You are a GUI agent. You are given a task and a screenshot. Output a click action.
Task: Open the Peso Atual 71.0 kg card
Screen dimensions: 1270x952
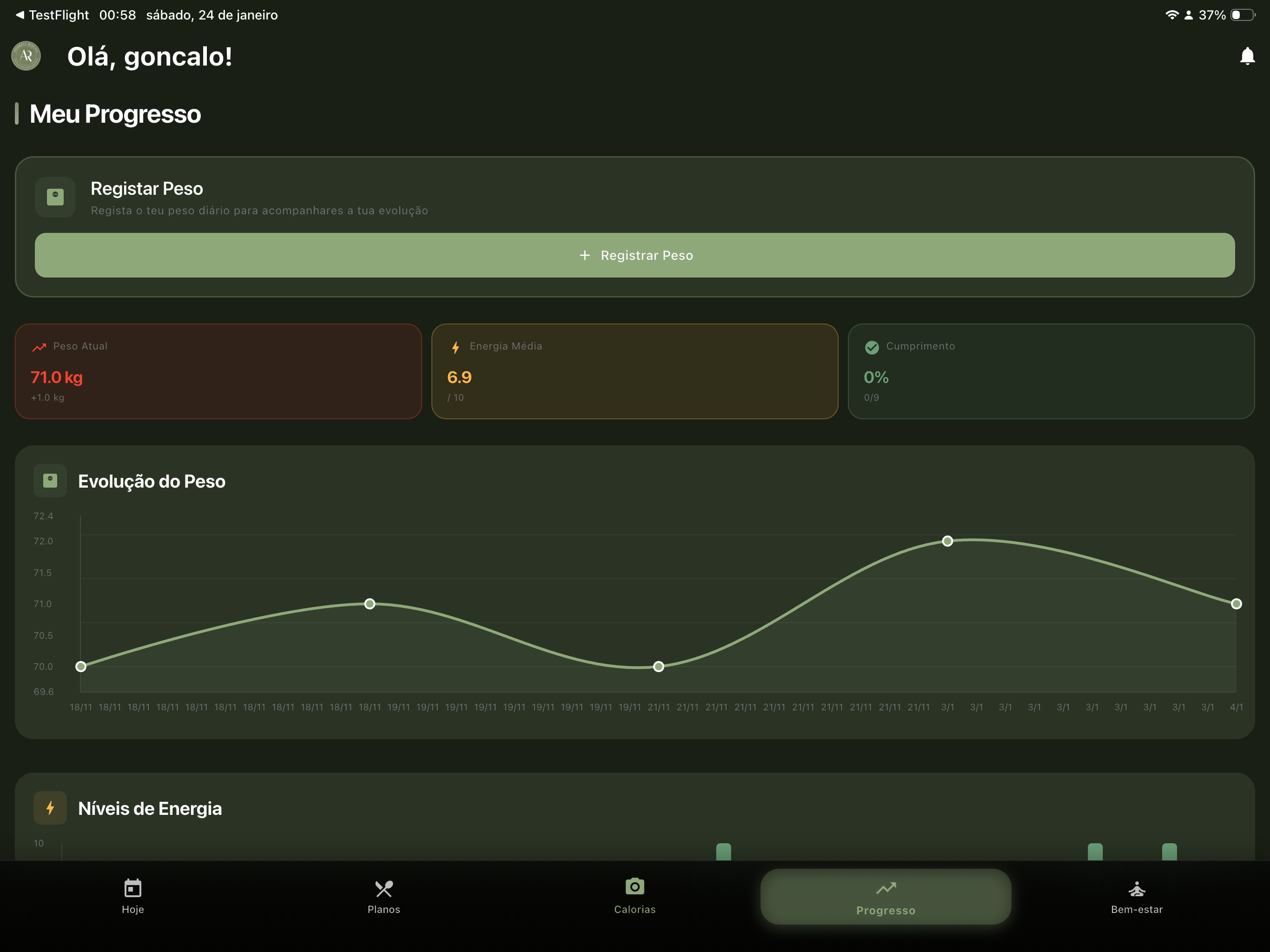(x=218, y=371)
